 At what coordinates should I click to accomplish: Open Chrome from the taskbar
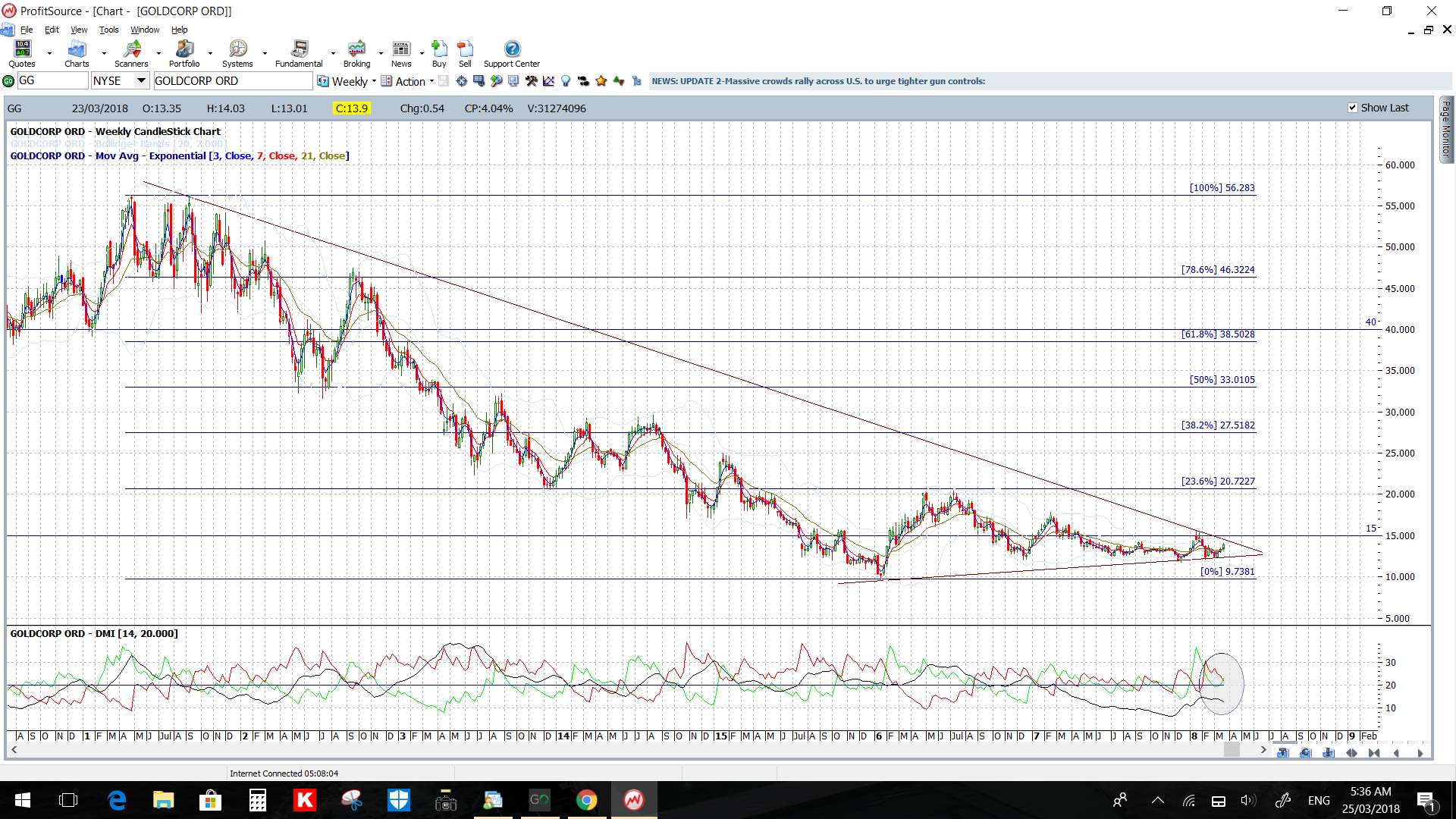(x=586, y=800)
